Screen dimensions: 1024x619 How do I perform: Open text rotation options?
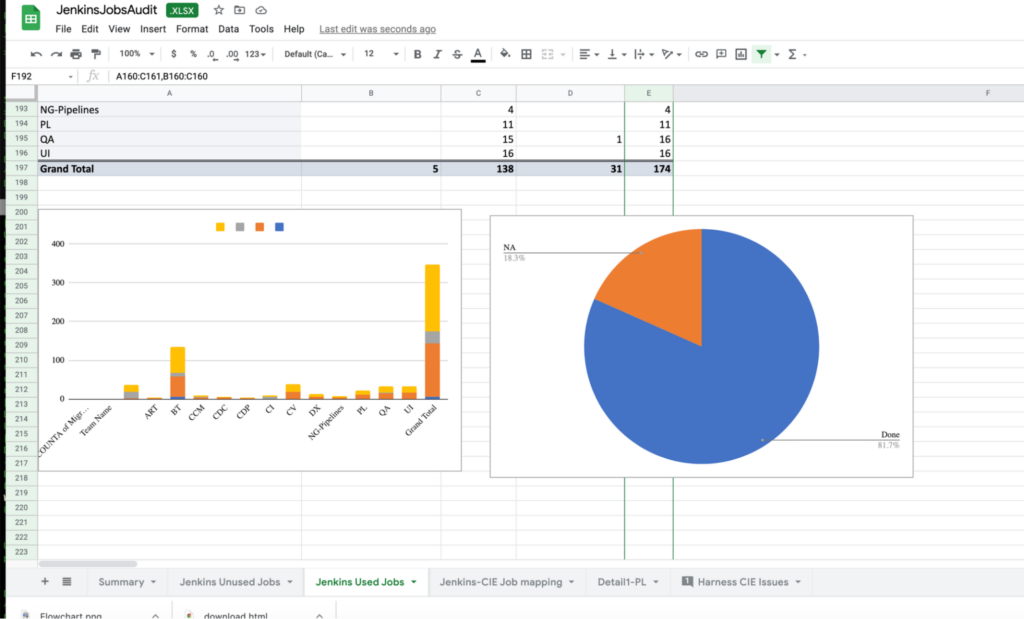click(671, 54)
